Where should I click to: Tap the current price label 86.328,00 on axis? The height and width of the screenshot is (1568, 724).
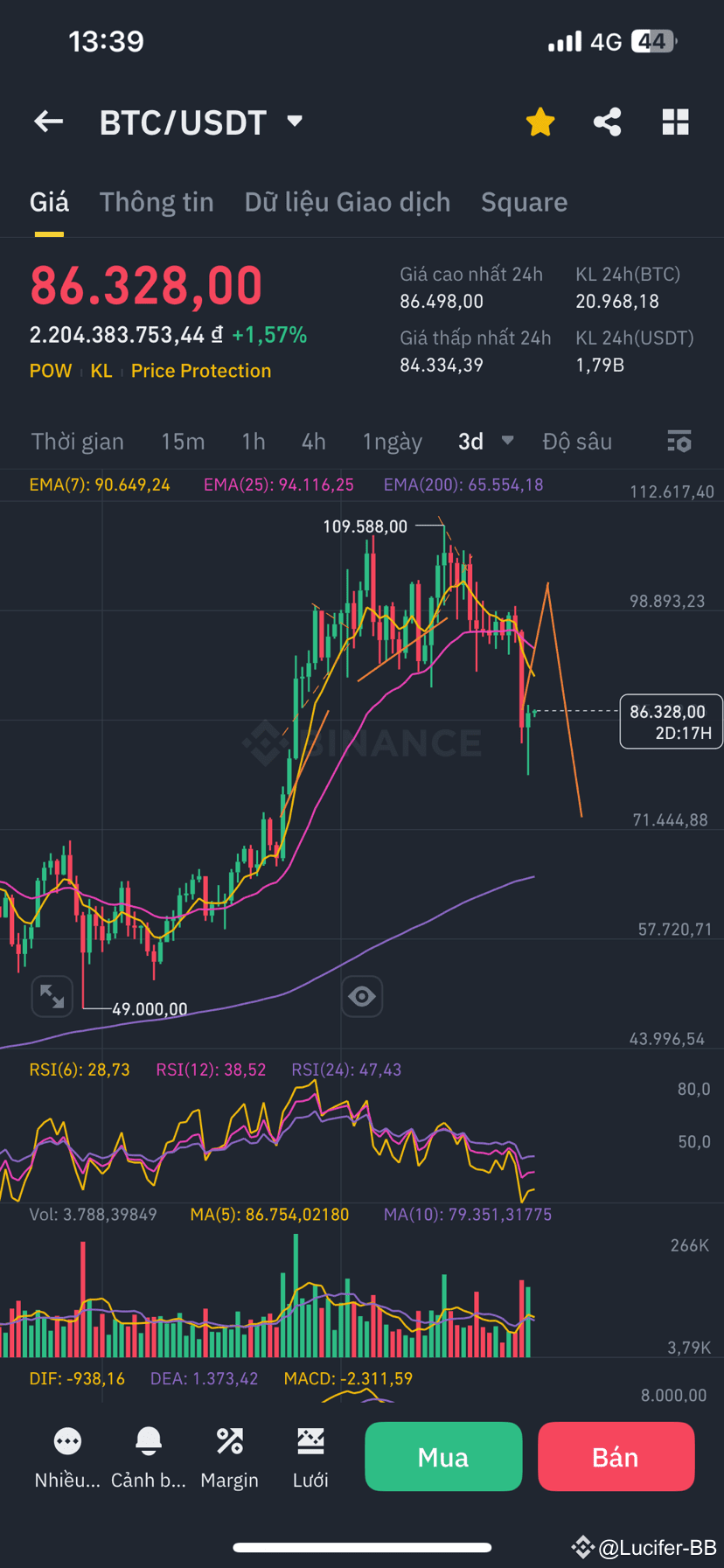point(671,721)
